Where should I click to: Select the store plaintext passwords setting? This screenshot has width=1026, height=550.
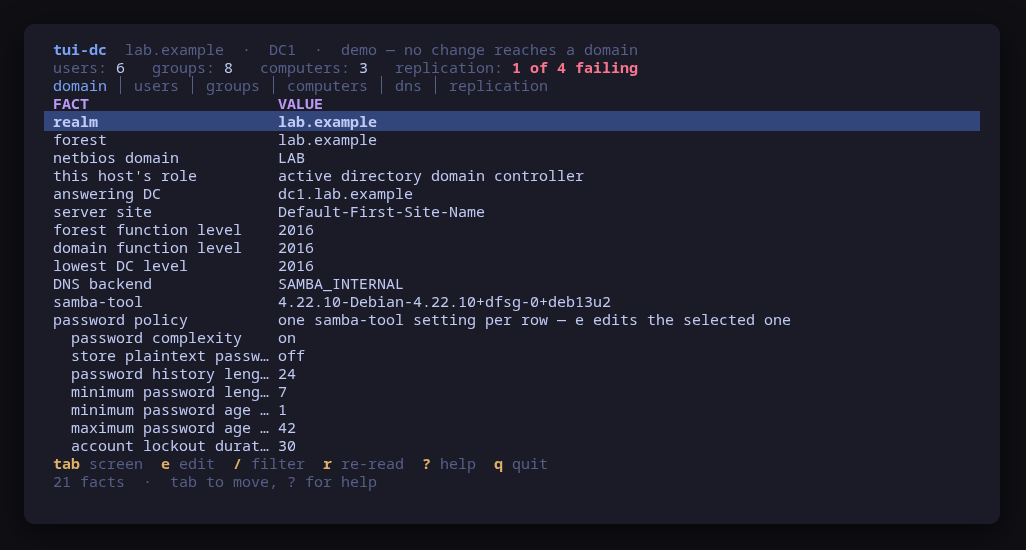point(512,356)
